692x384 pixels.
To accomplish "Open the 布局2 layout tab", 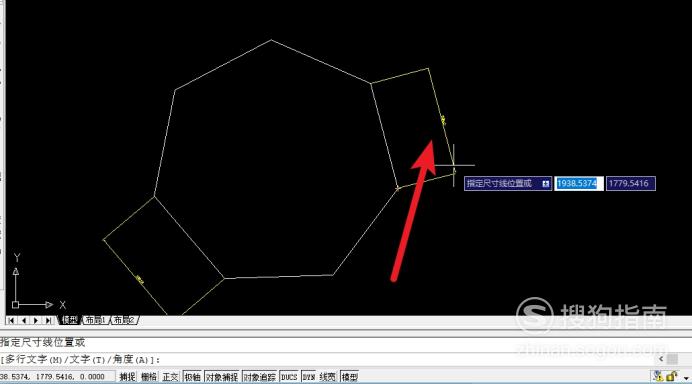I will (124, 320).
